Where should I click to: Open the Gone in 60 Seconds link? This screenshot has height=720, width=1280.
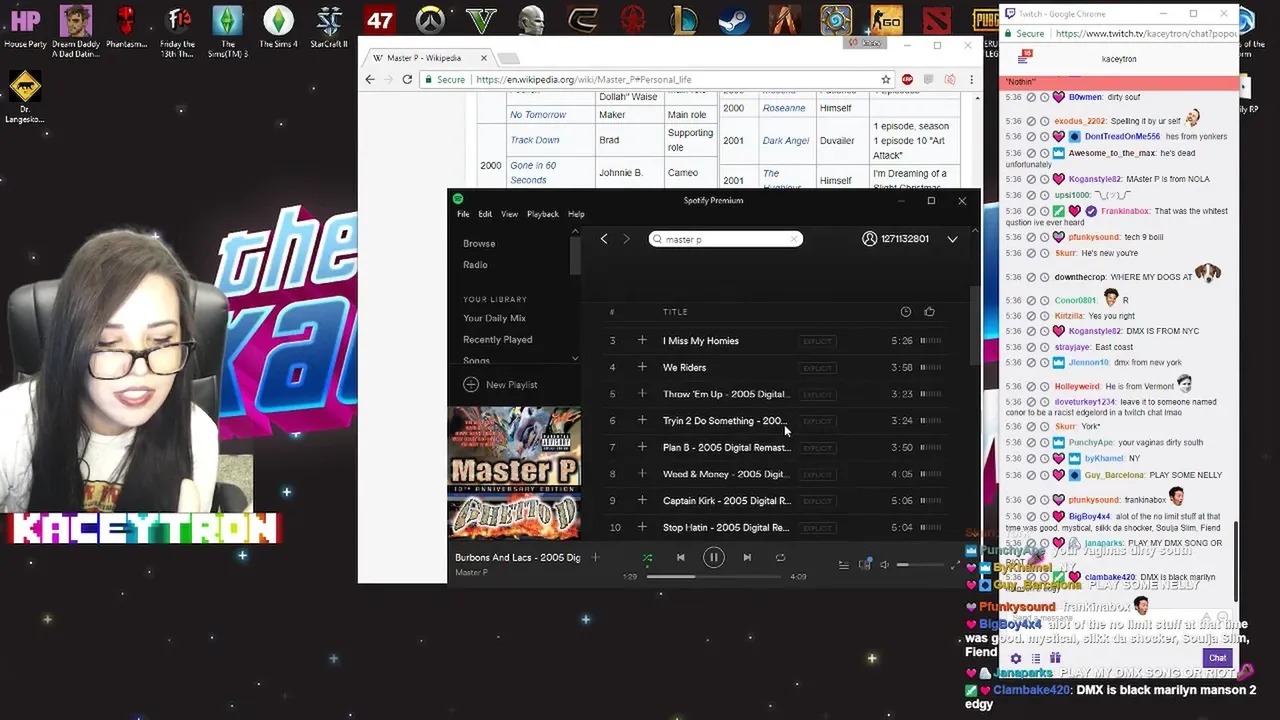pos(533,173)
